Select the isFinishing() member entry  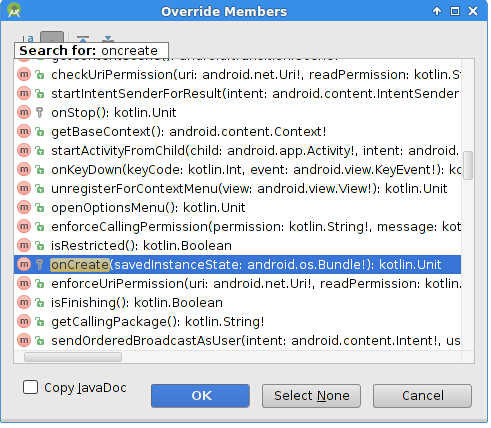237,303
